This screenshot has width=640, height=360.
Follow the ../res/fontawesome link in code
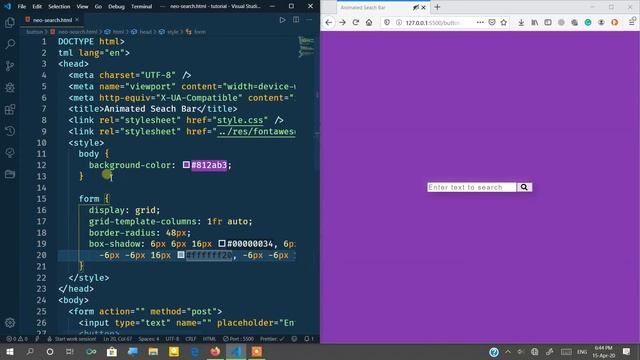click(x=256, y=132)
